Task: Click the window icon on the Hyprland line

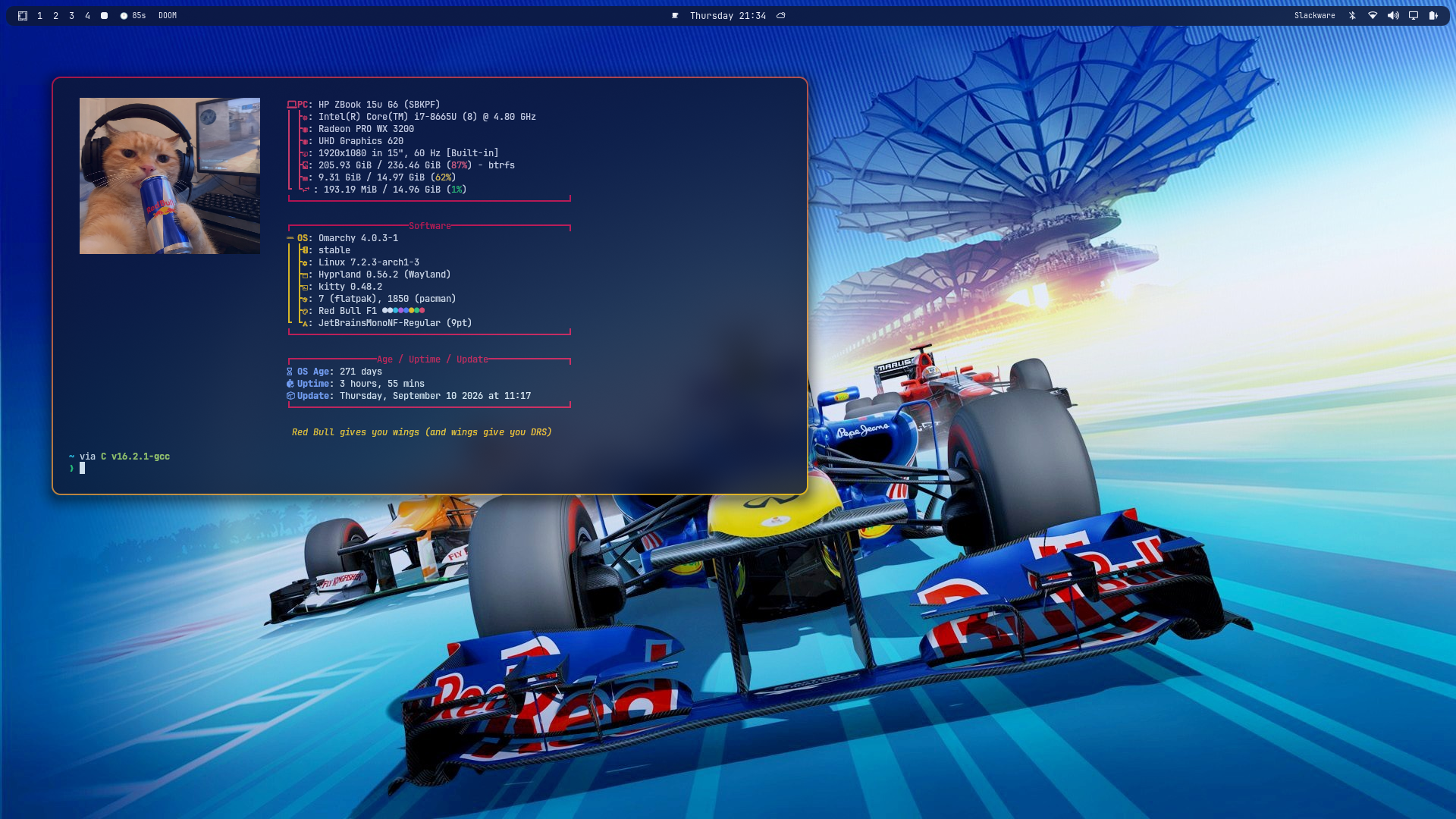Action: (305, 275)
